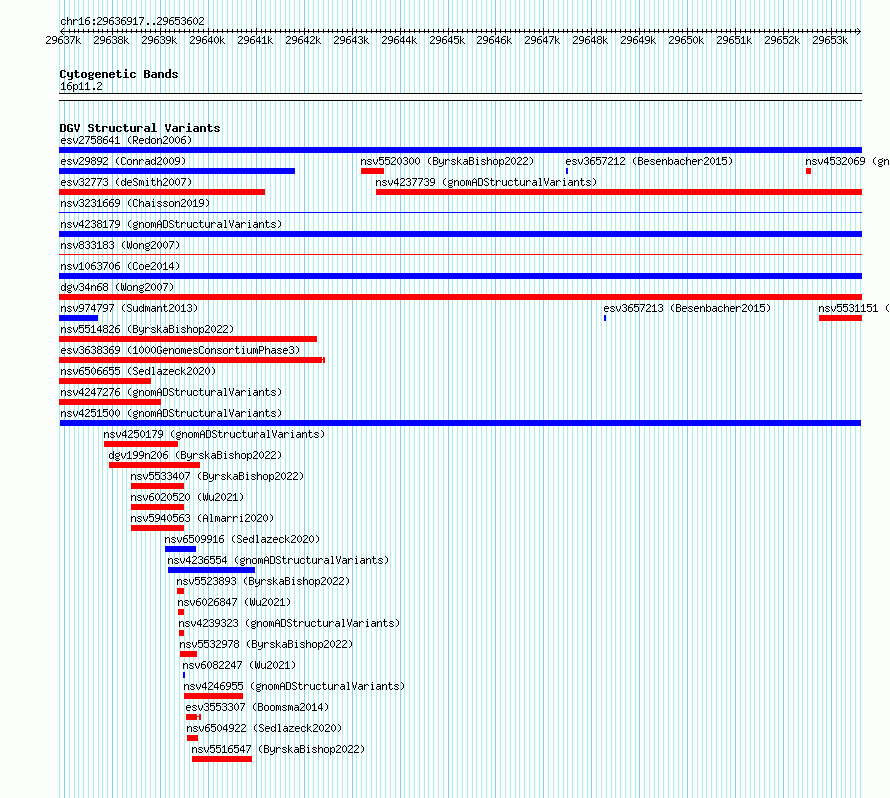This screenshot has width=890, height=798.
Task: Click the 29640k ruler position label
Action: pos(207,40)
